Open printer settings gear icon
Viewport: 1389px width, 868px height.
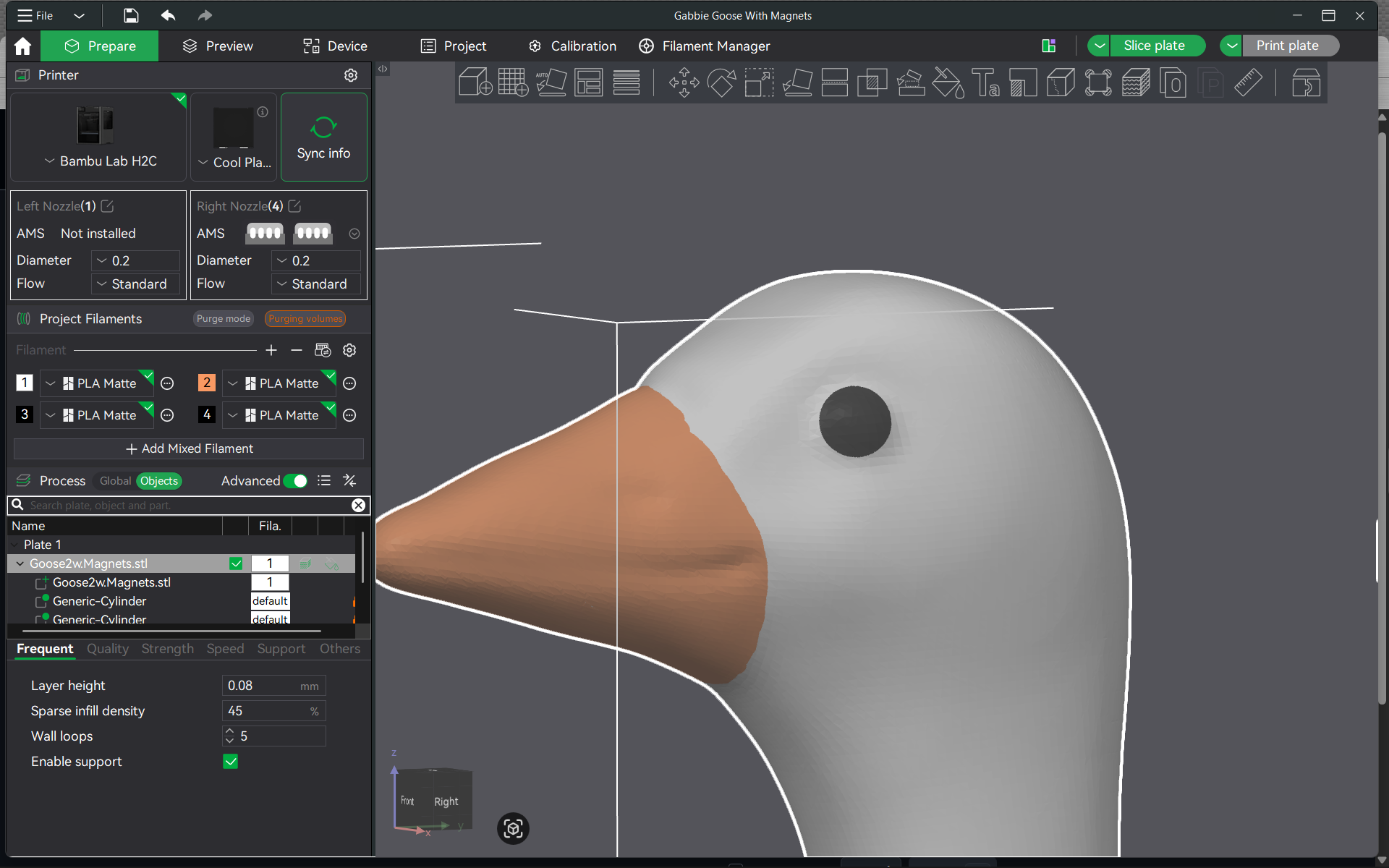click(351, 75)
